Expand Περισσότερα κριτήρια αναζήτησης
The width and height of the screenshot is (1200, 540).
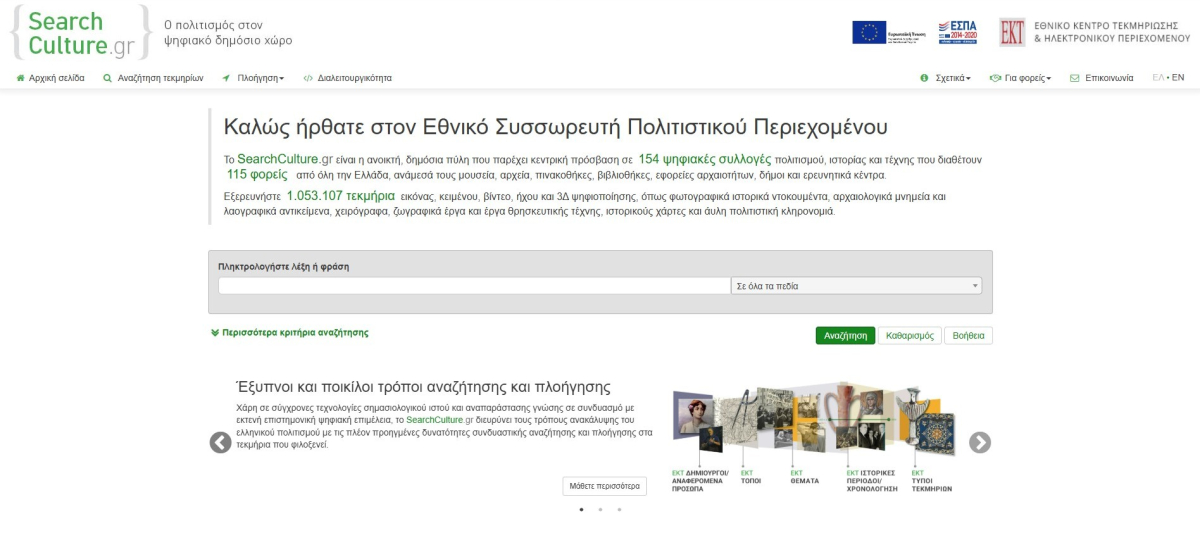[x=290, y=333]
